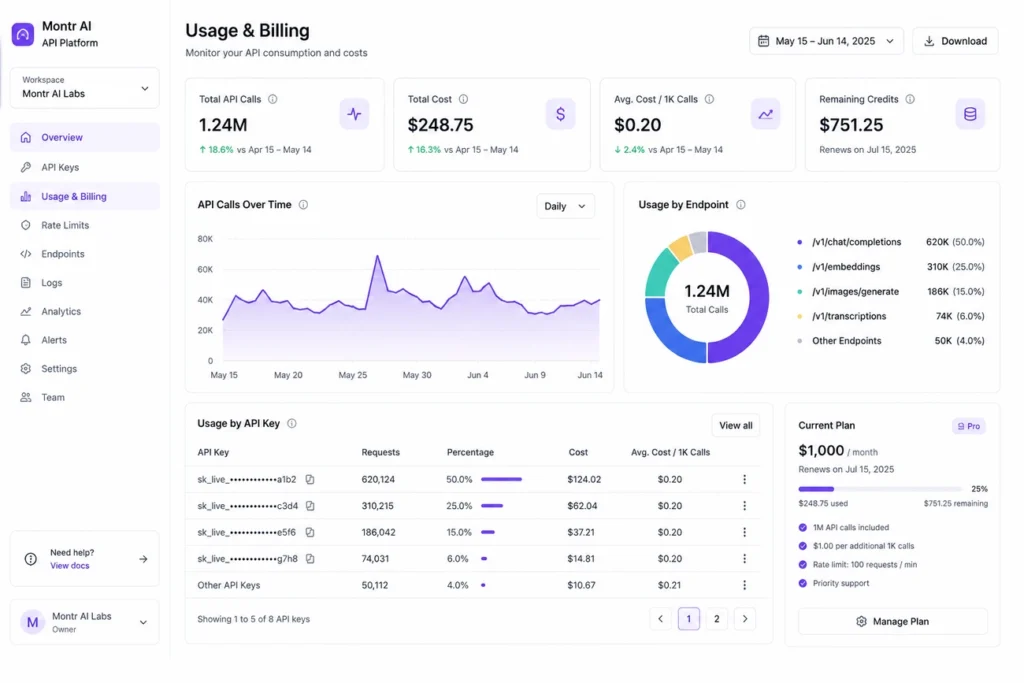The height and width of the screenshot is (683, 1024).
Task: Click the $124.02 cost cell
Action: pyautogui.click(x=584, y=479)
